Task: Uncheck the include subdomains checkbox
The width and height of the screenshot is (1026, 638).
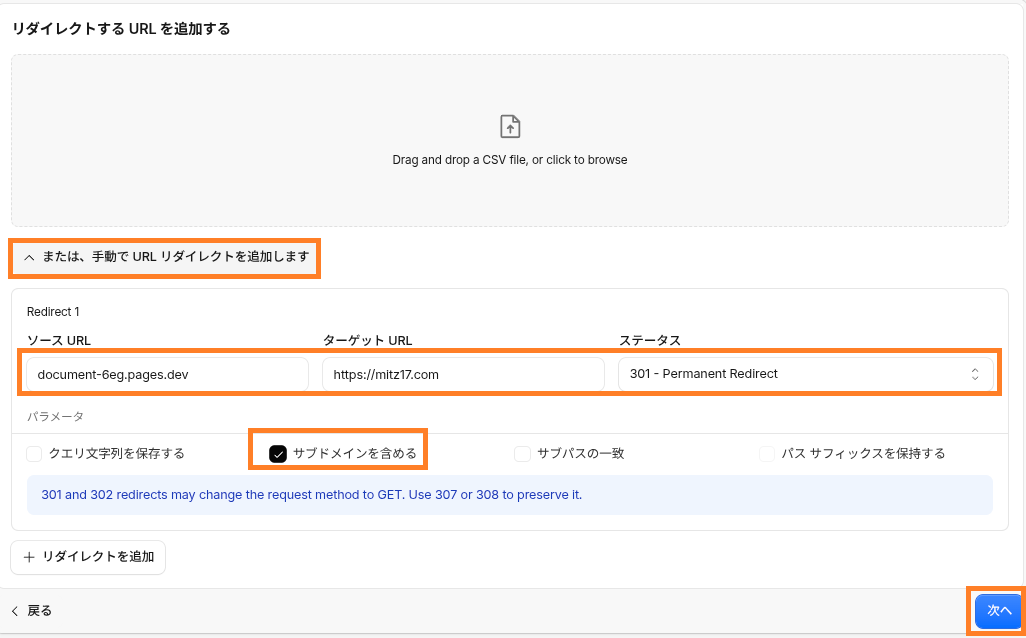Action: [278, 453]
